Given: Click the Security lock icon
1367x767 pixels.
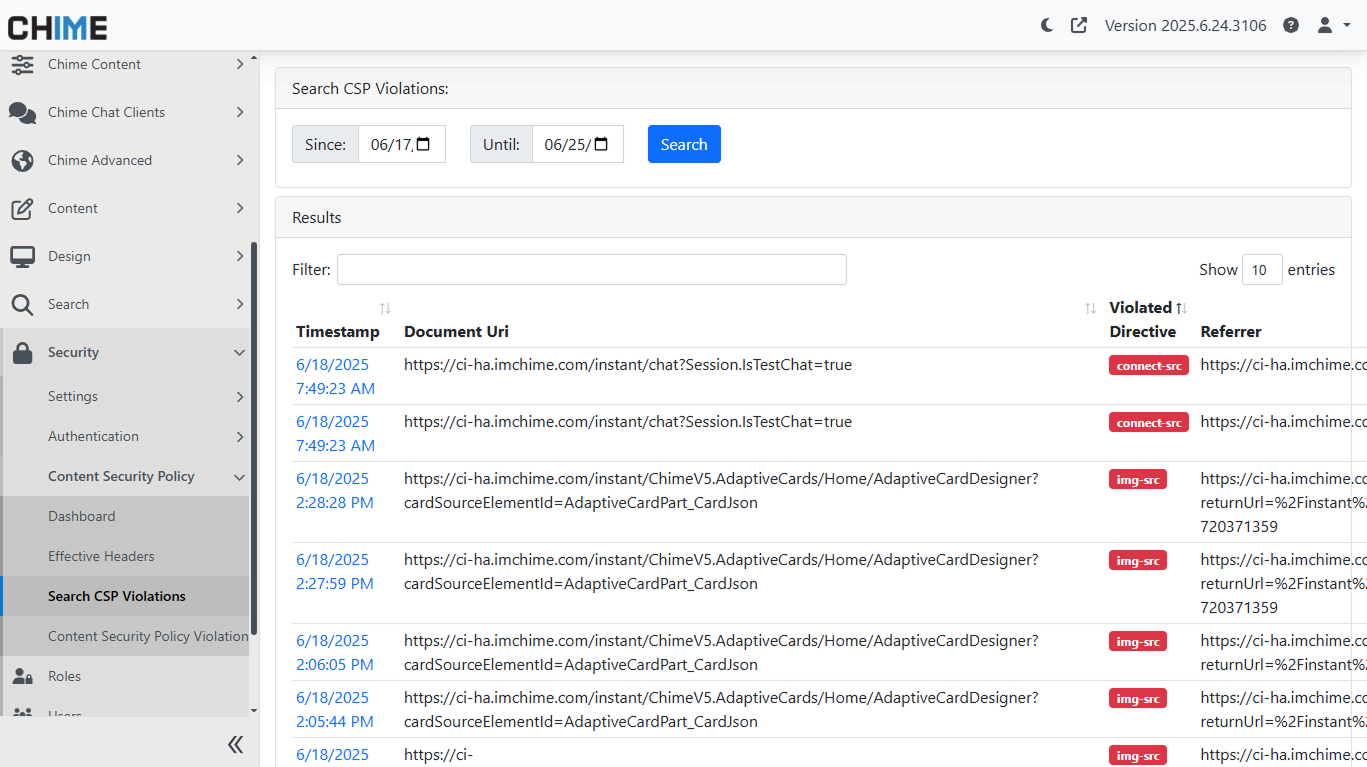Looking at the screenshot, I should [x=22, y=352].
